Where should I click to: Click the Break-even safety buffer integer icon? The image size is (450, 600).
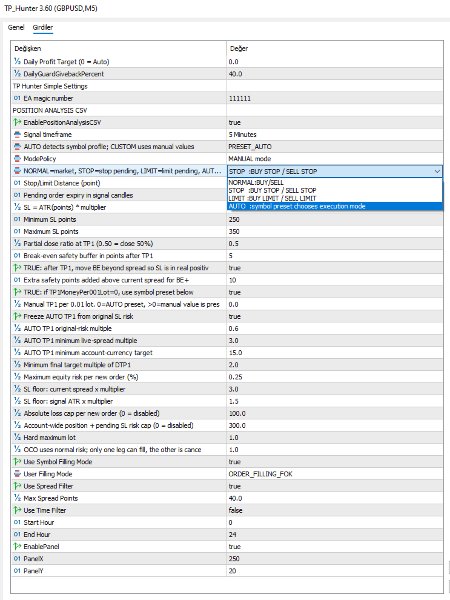(x=17, y=256)
